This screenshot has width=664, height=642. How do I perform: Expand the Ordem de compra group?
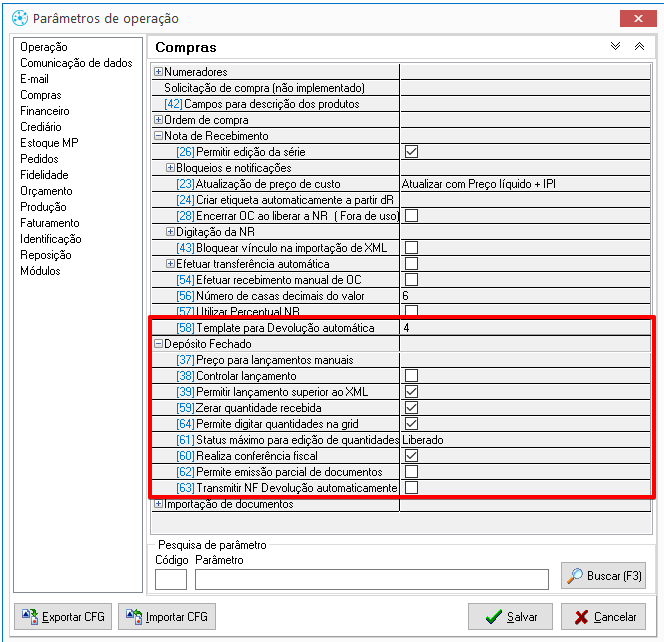pyautogui.click(x=158, y=120)
